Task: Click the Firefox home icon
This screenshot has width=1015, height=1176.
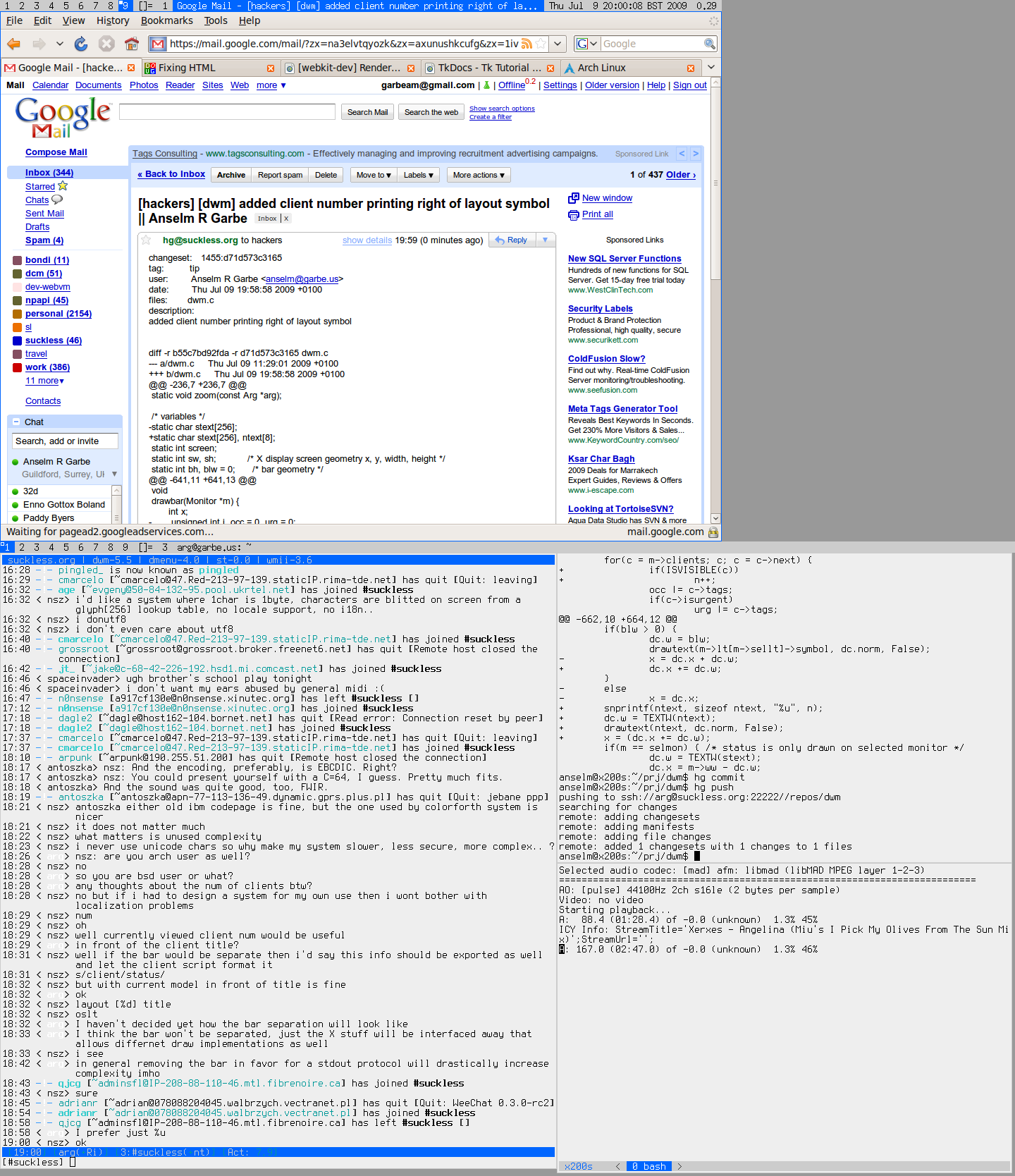Action: [x=131, y=44]
